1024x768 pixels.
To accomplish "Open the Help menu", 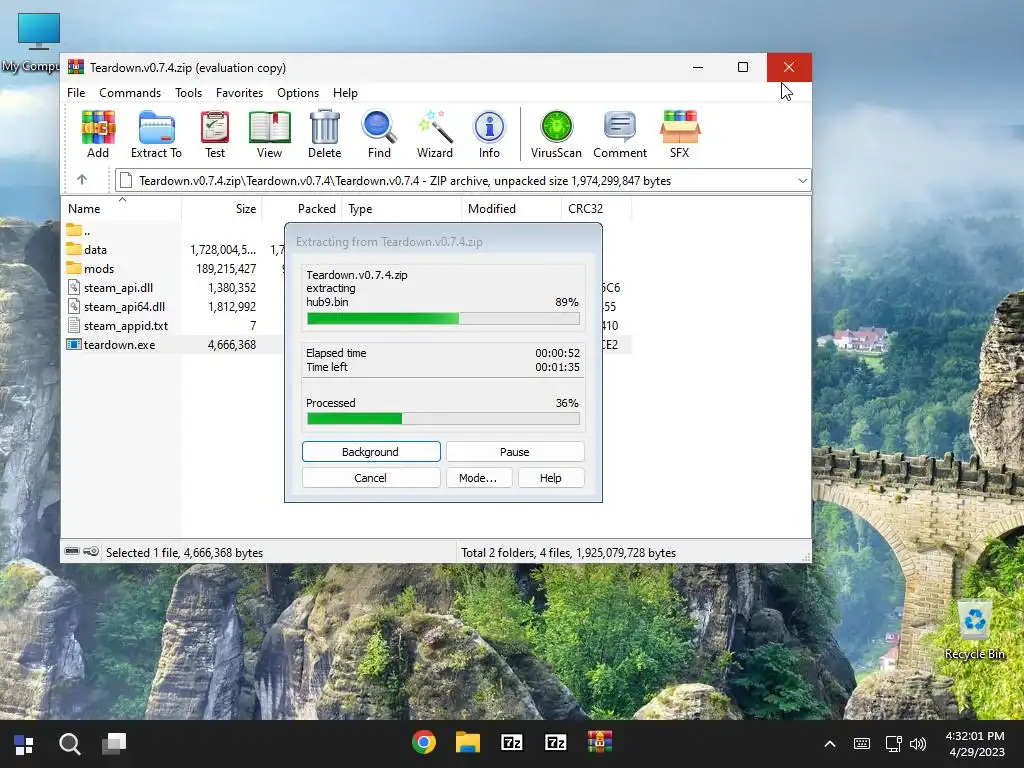I will point(345,93).
